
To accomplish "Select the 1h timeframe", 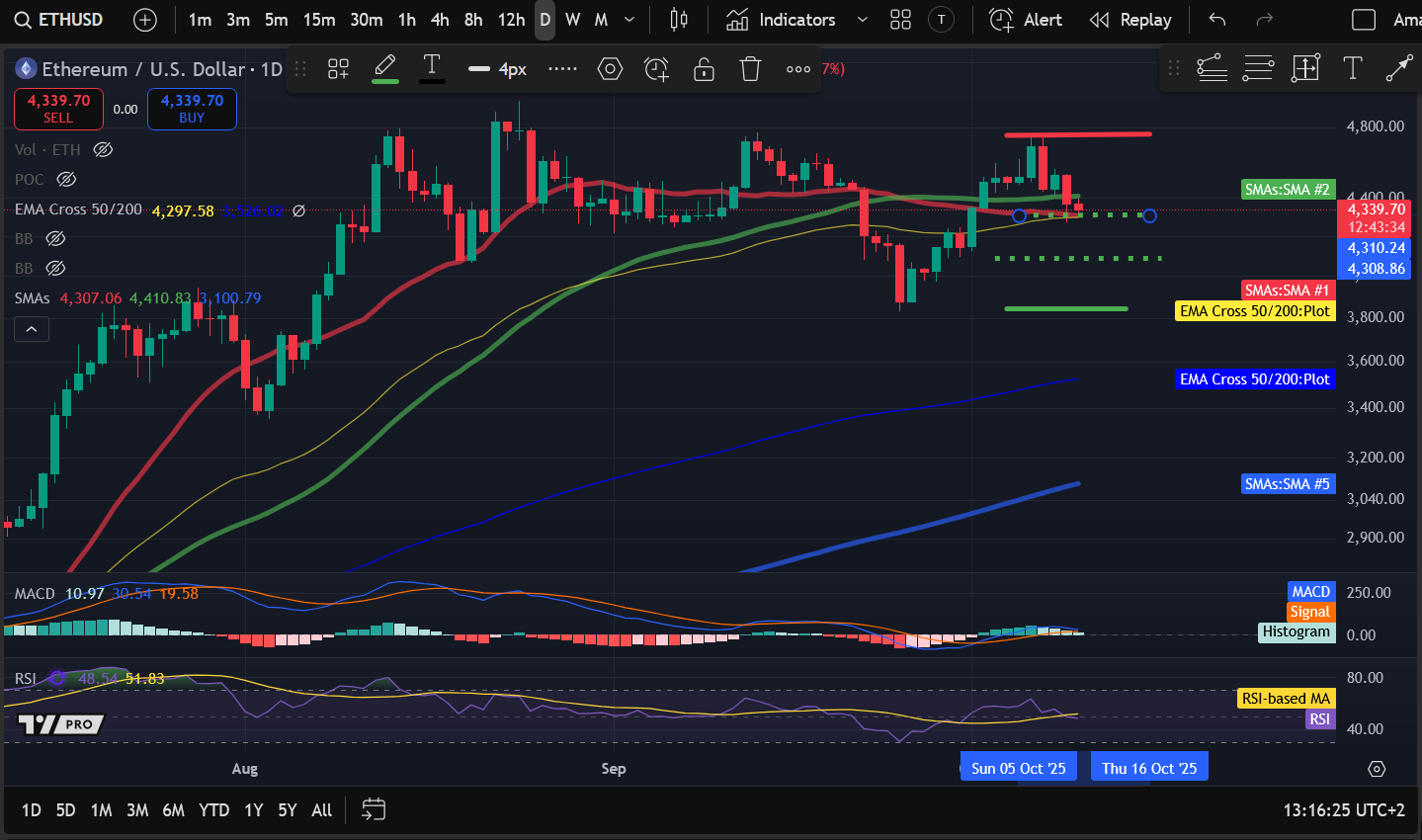I will coord(406,20).
